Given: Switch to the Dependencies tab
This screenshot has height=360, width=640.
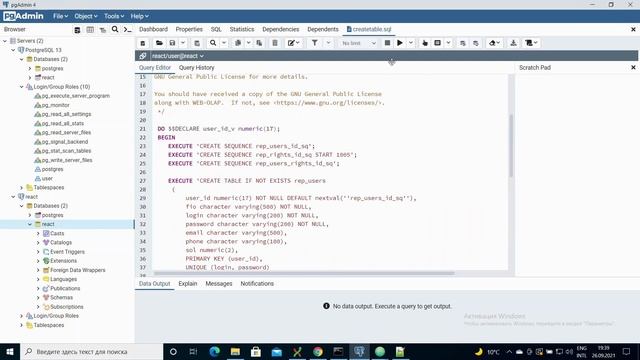Looking at the screenshot, I should [x=280, y=29].
